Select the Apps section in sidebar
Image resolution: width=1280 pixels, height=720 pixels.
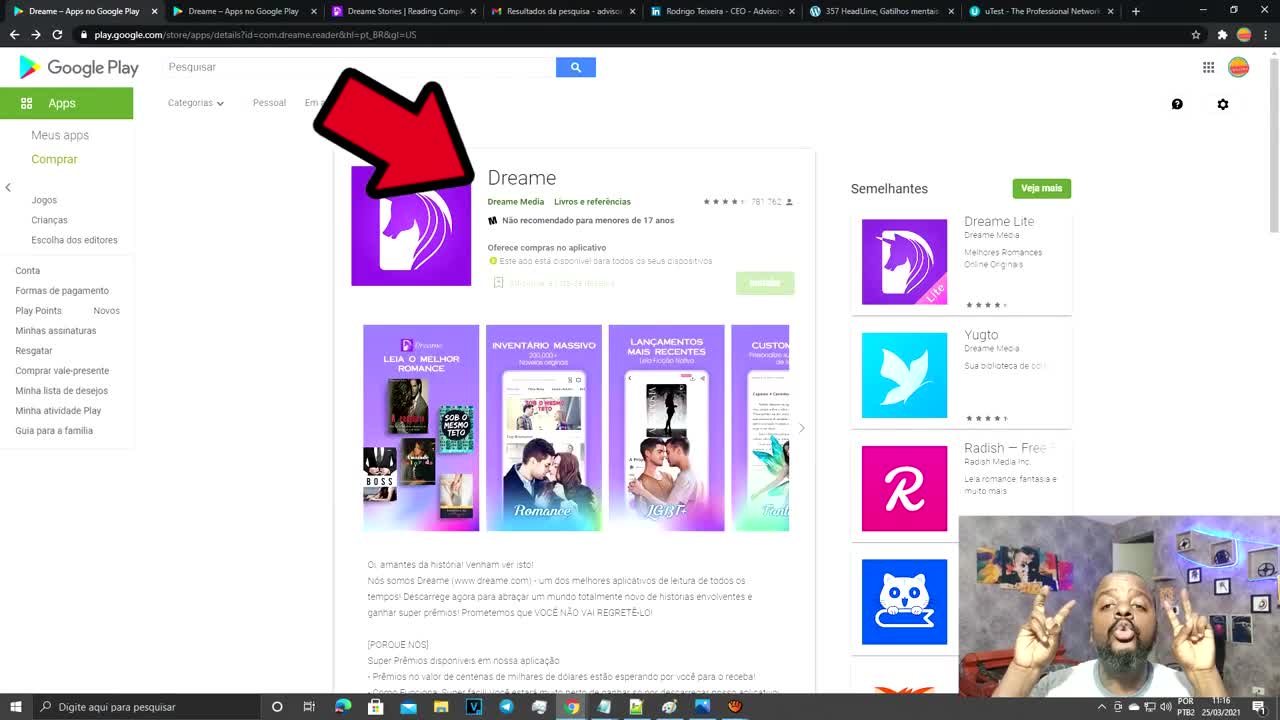click(x=66, y=103)
